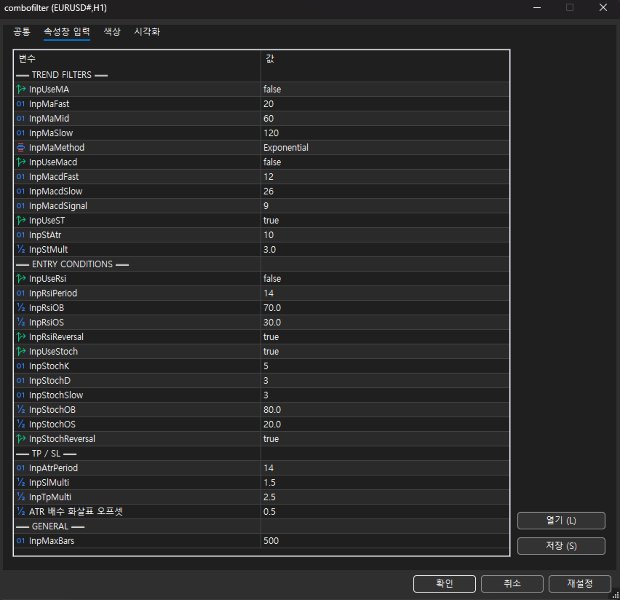
Task: Click the TP / SL section header
Action: [46, 454]
